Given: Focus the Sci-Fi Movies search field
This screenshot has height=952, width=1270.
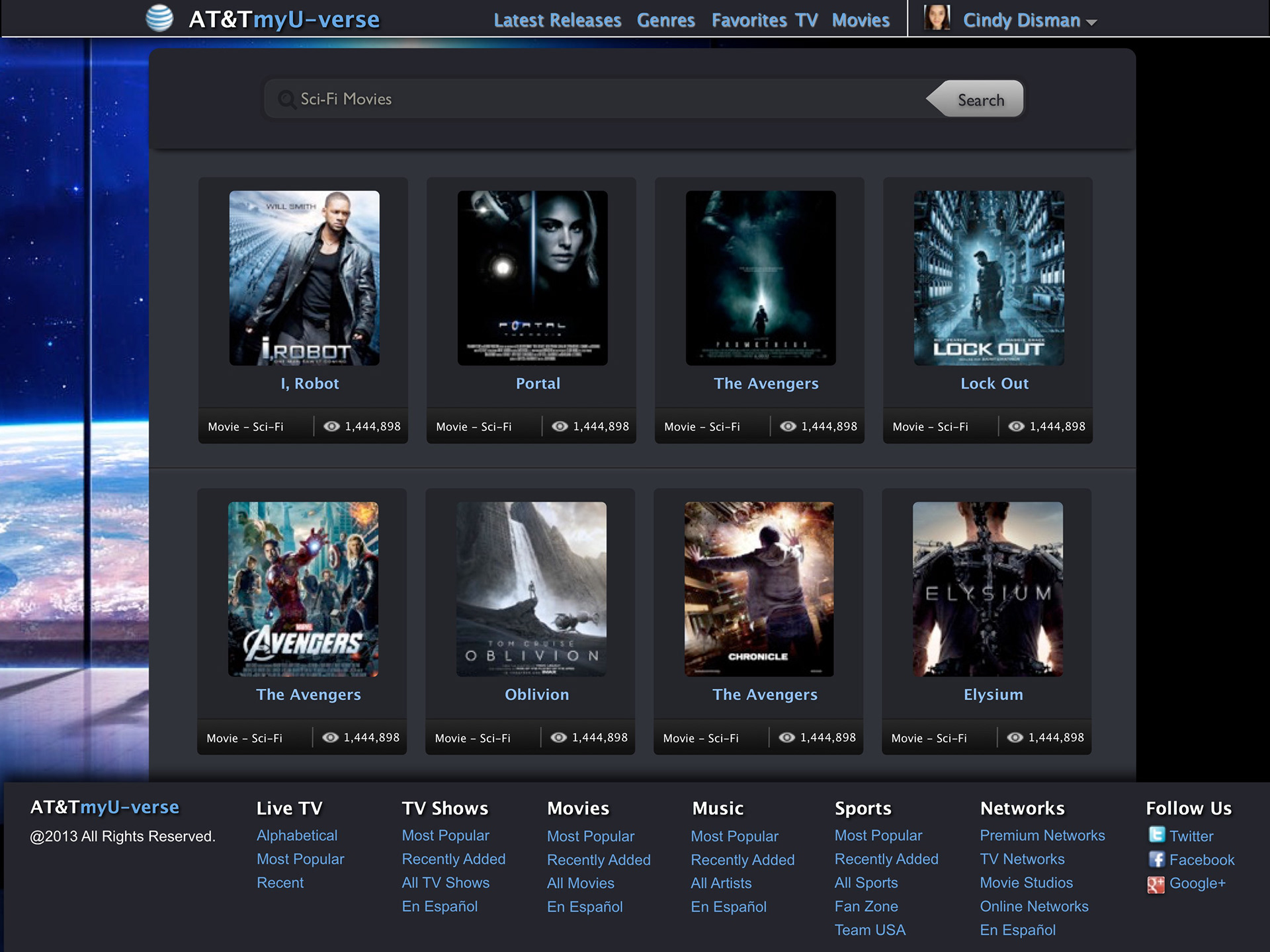Looking at the screenshot, I should click(x=595, y=99).
